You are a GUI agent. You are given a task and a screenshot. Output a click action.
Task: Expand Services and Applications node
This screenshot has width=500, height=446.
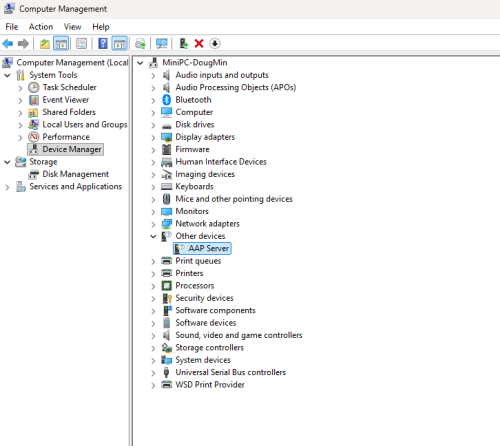point(7,187)
